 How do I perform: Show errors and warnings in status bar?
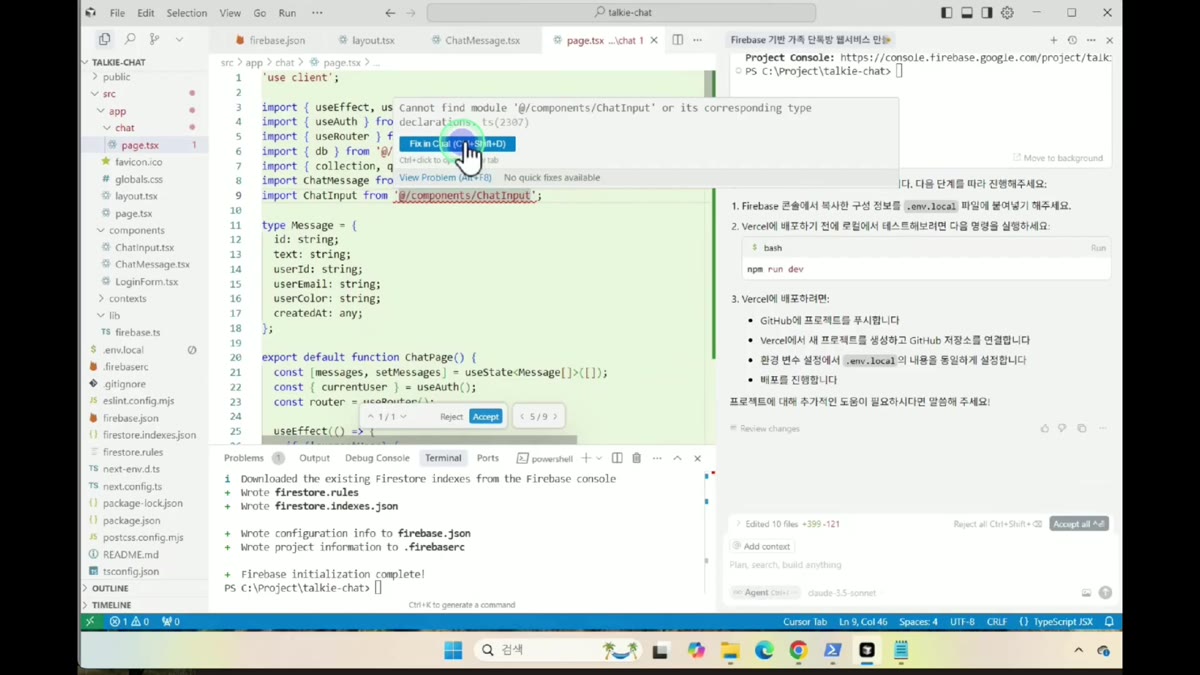[129, 621]
